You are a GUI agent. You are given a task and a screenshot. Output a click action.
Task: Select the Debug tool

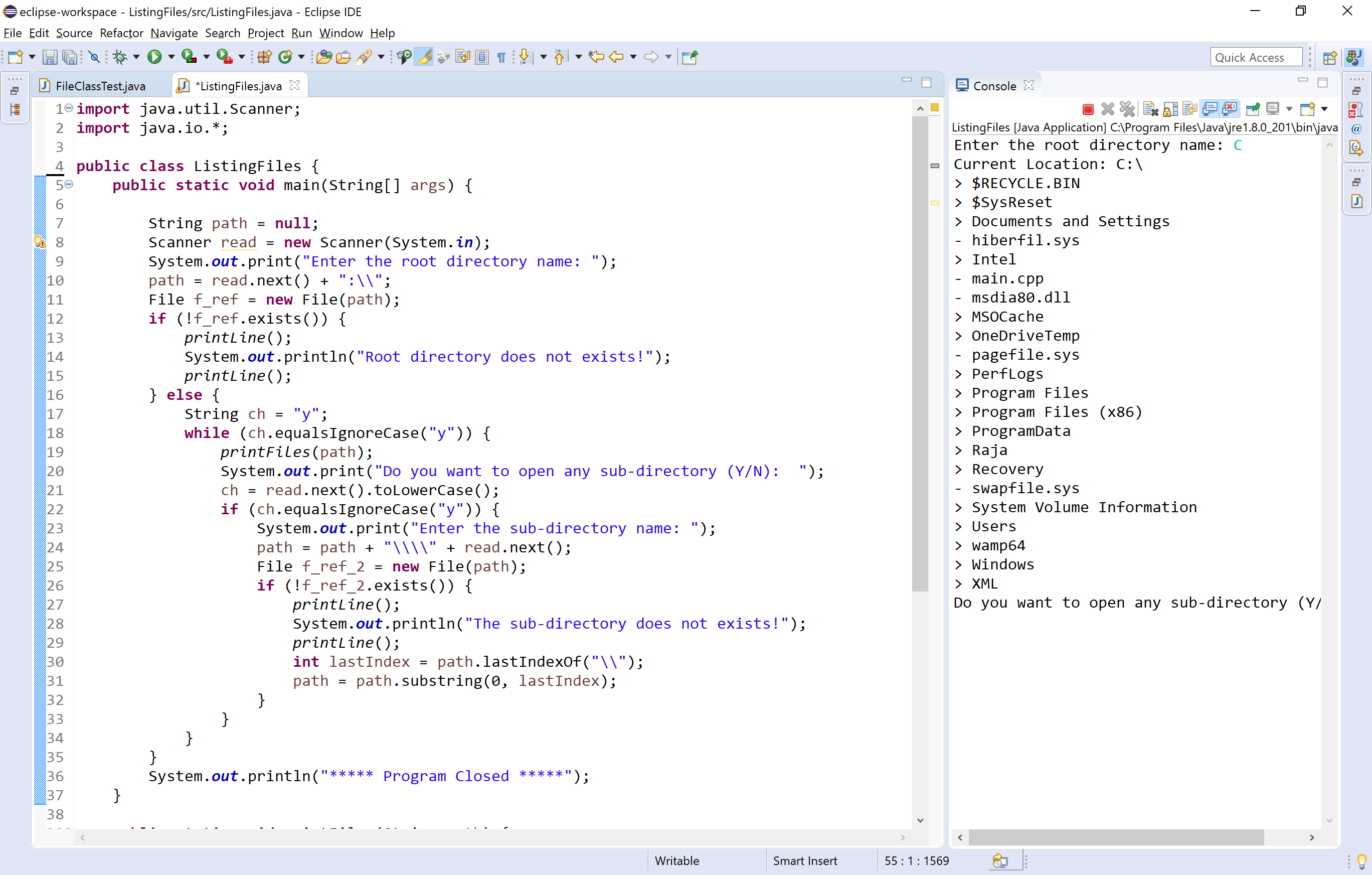121,57
